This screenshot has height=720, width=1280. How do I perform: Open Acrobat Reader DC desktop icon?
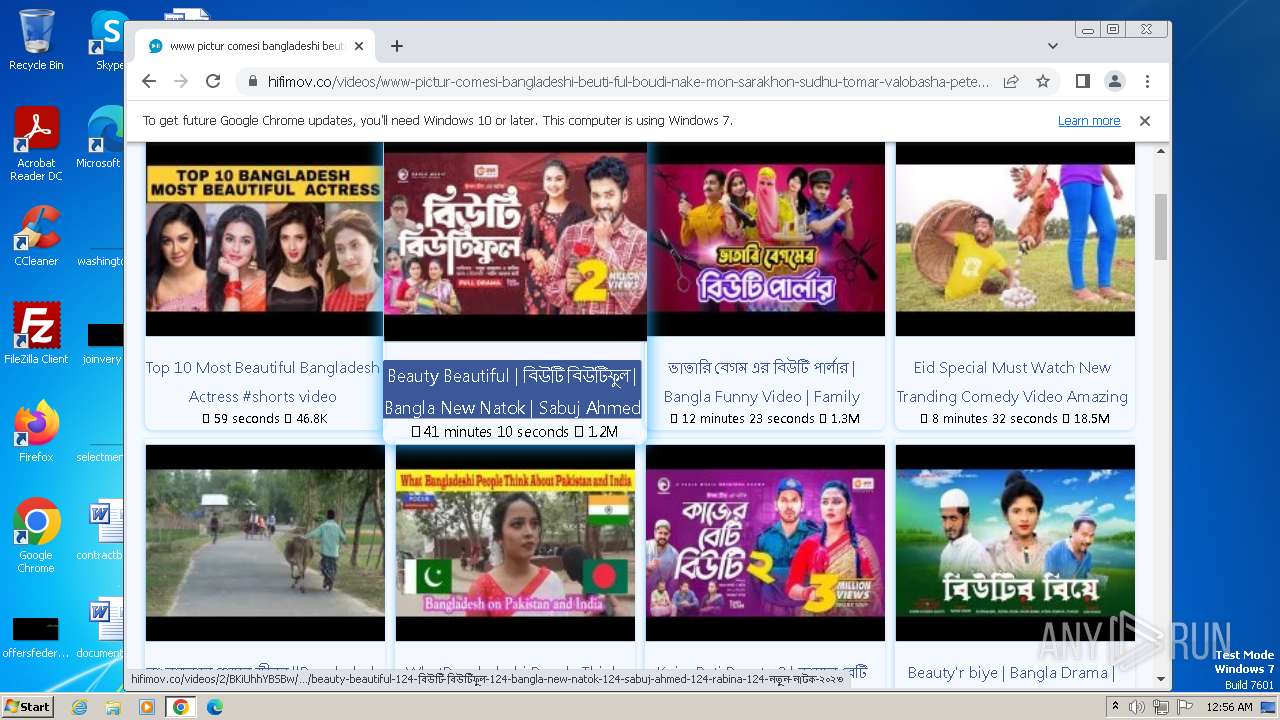coord(36,144)
